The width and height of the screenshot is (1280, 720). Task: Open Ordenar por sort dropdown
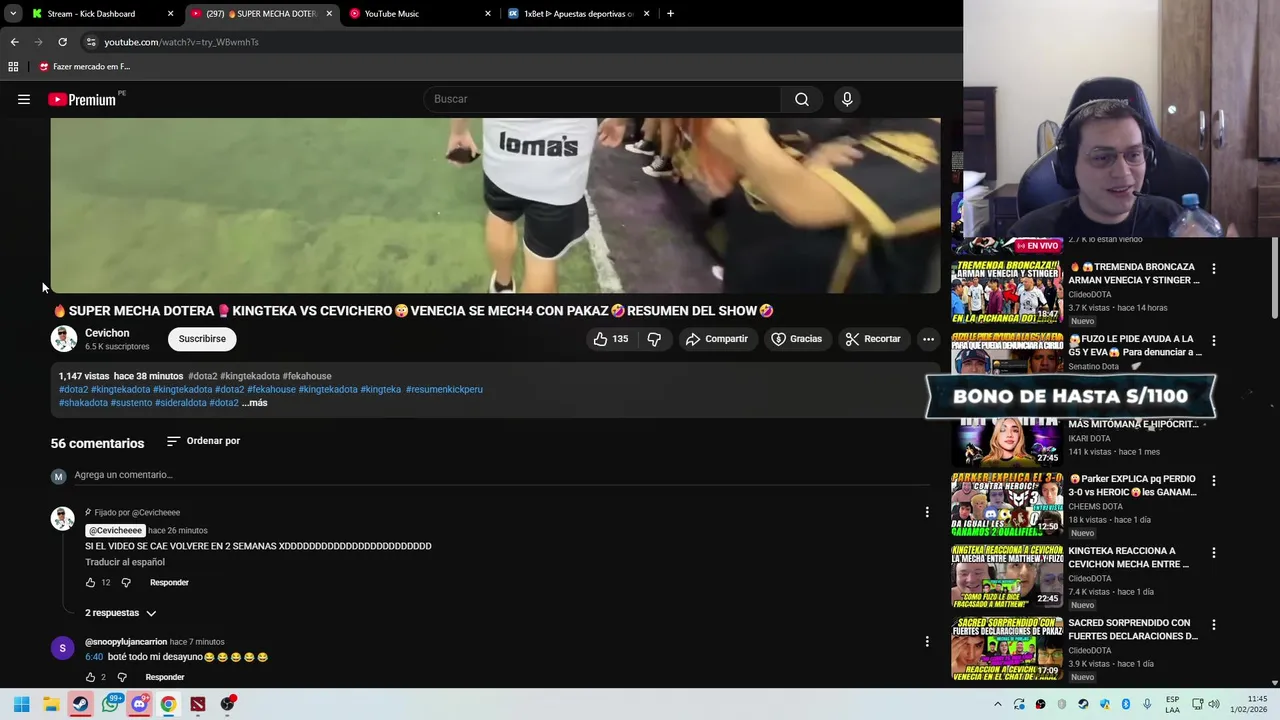pyautogui.click(x=203, y=441)
